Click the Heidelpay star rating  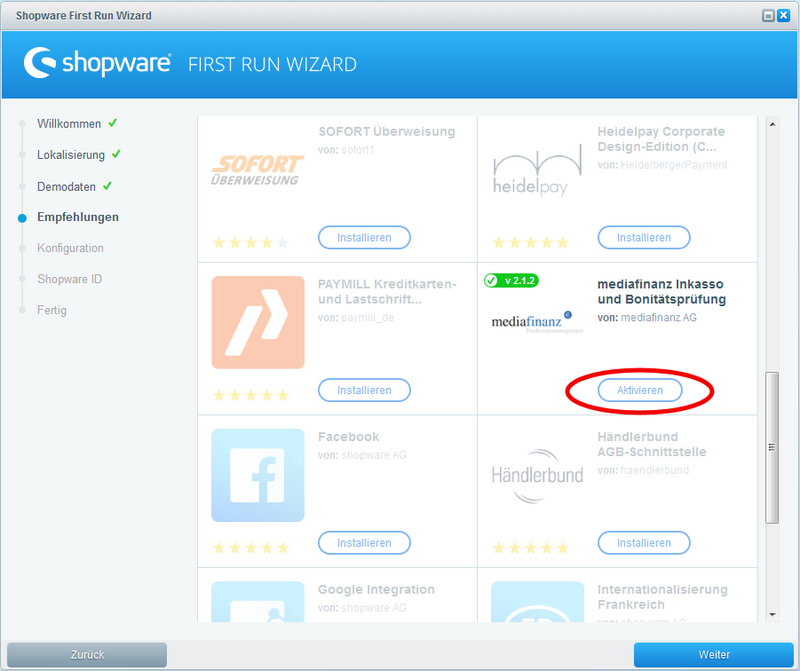click(531, 242)
